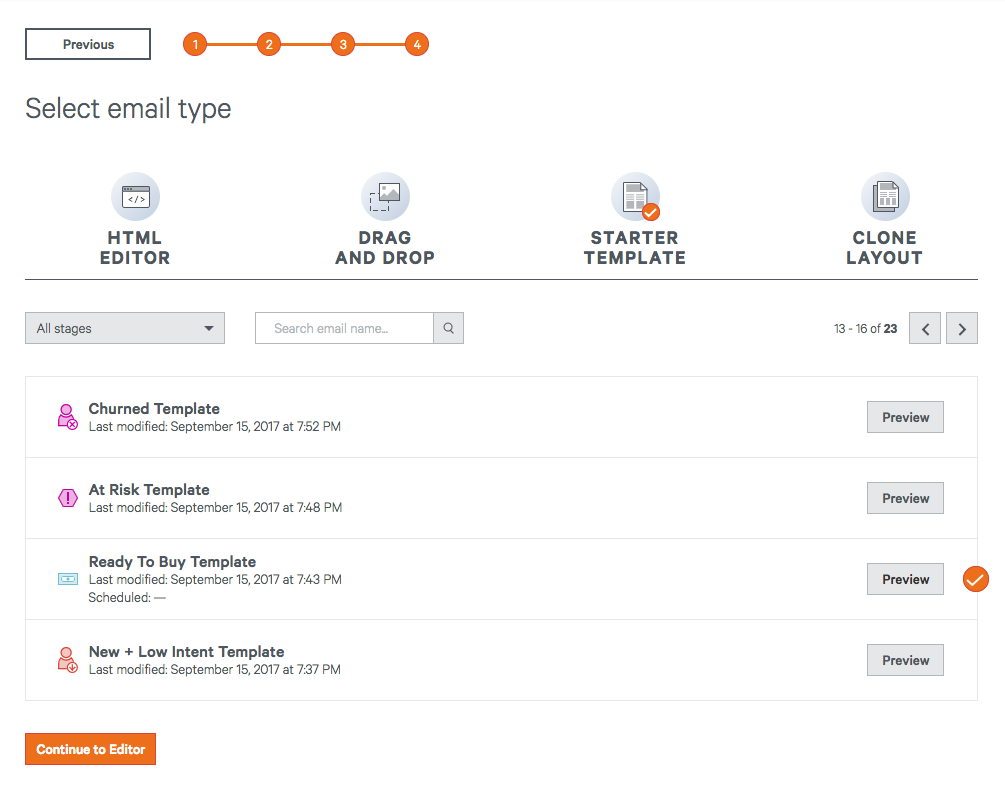Viewport: 1005px width, 793px height.
Task: Click 'Last modified' 7:48 PM text
Action: click(215, 507)
